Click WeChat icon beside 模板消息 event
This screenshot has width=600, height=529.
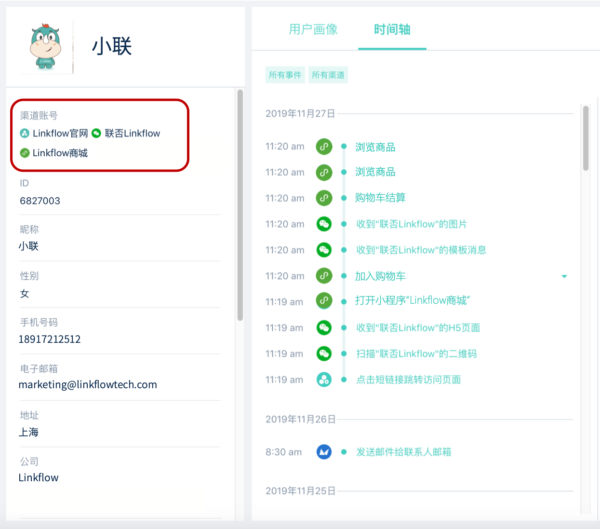click(324, 250)
